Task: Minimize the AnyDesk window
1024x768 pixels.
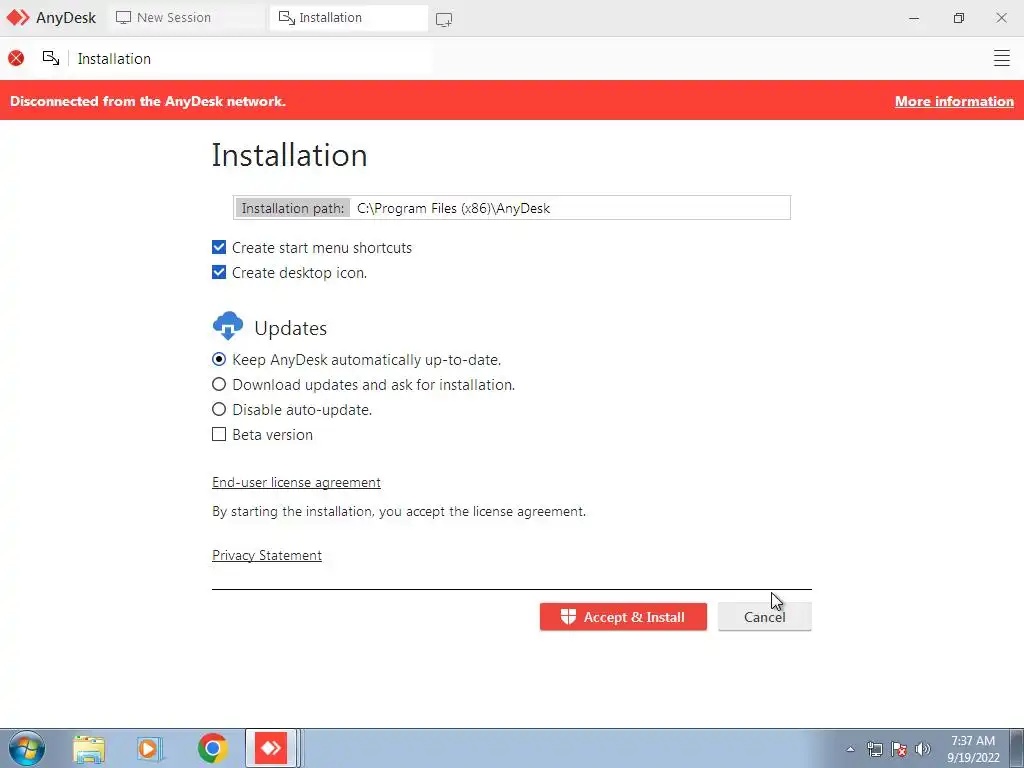Action: coord(914,18)
